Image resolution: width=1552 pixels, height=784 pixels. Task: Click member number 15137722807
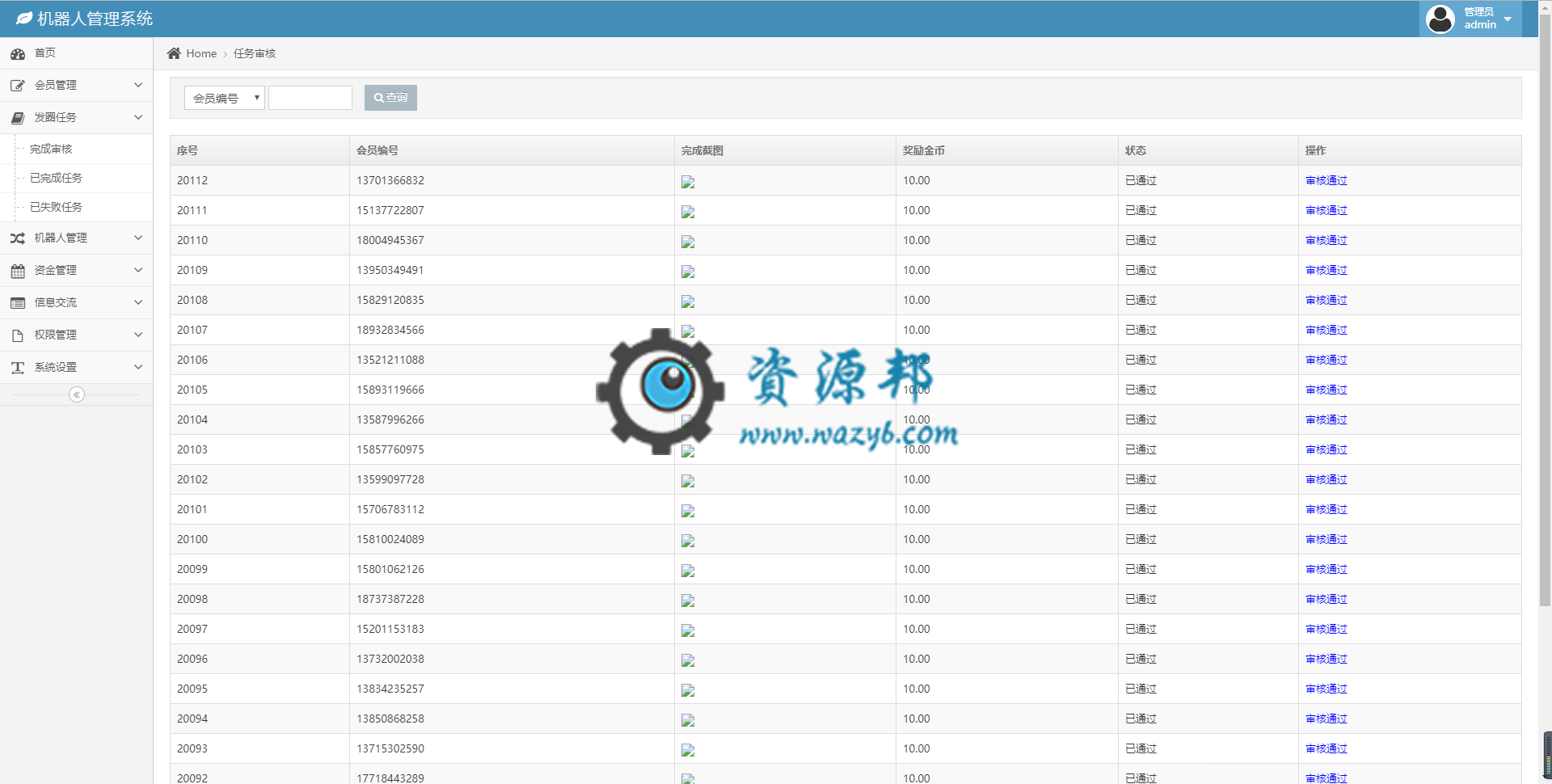click(x=390, y=210)
